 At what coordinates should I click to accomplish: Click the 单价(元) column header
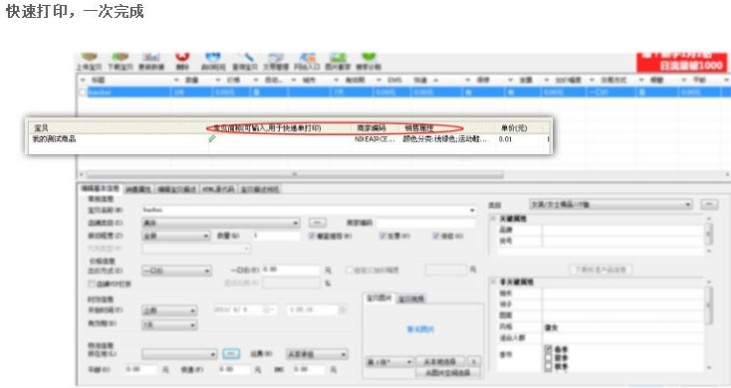[514, 128]
